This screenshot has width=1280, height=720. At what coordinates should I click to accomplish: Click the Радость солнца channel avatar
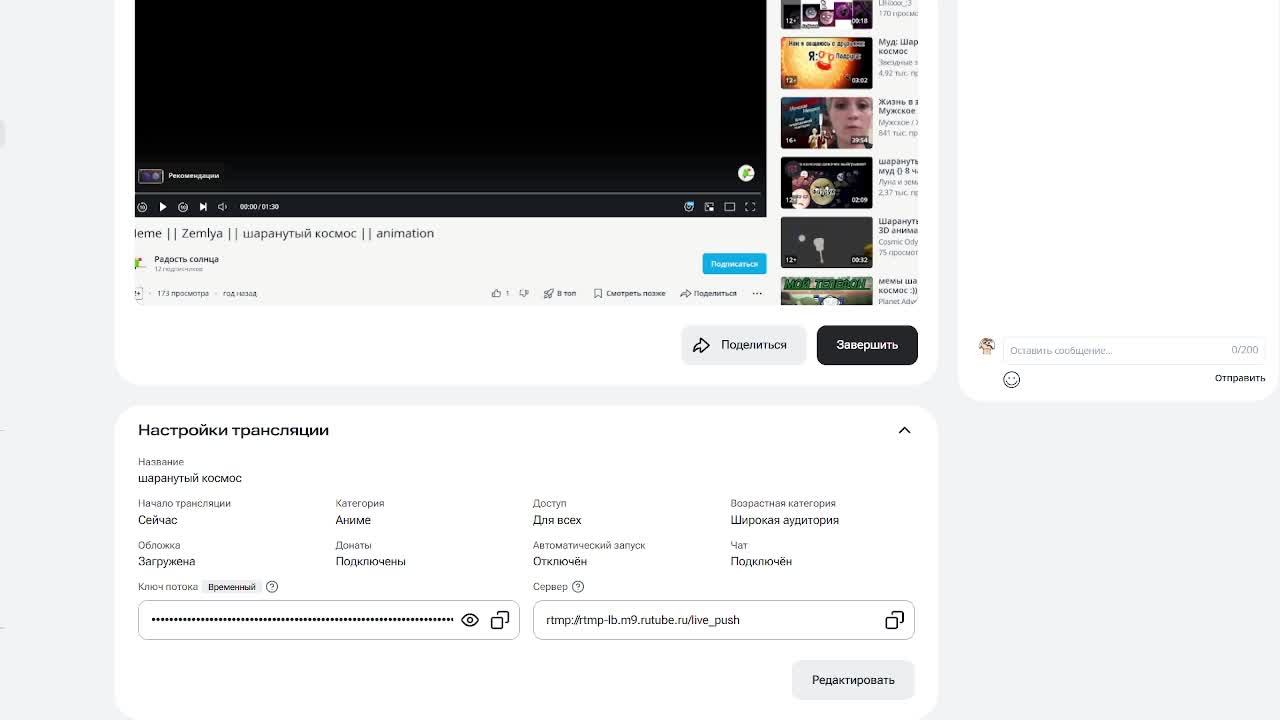click(x=140, y=263)
